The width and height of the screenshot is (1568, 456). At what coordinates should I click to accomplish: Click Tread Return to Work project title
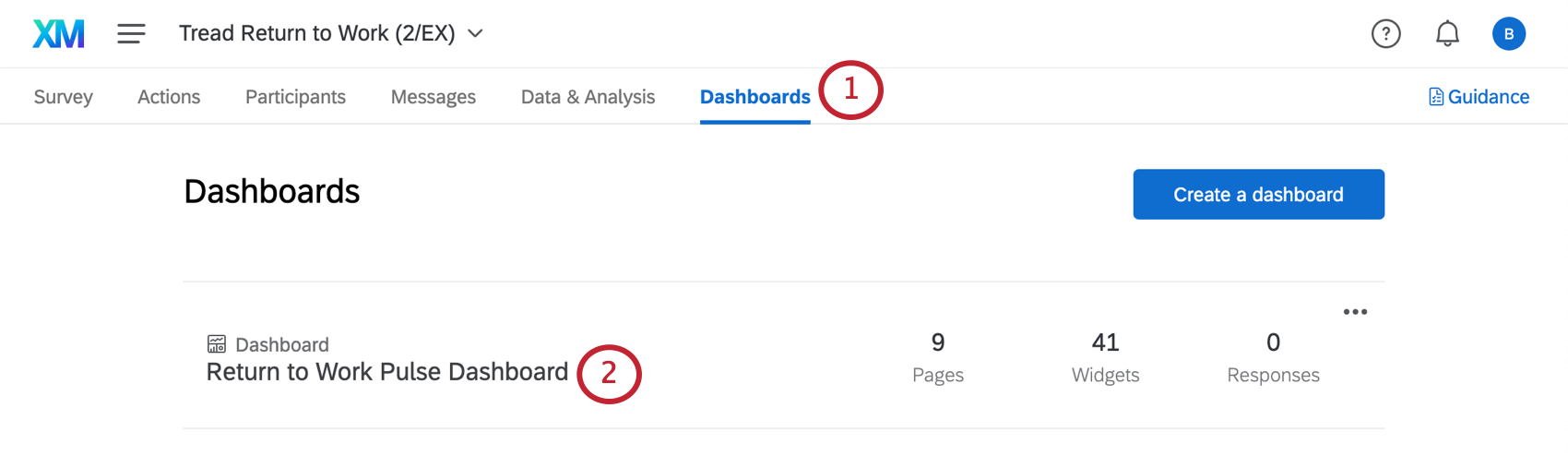[316, 34]
